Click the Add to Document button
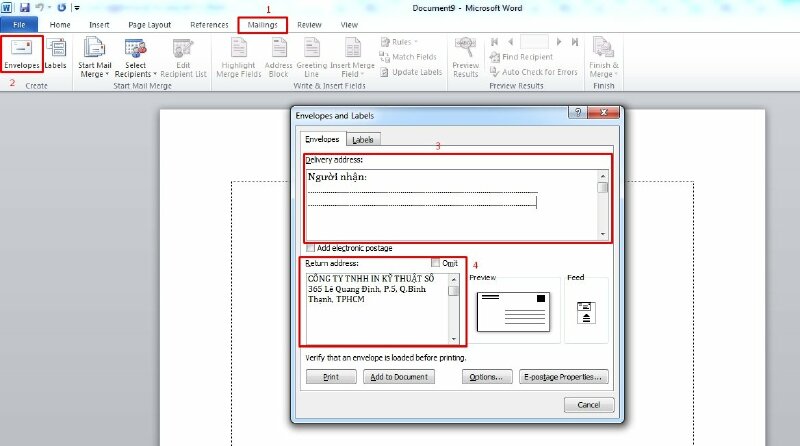The height and width of the screenshot is (446, 800). tap(398, 377)
